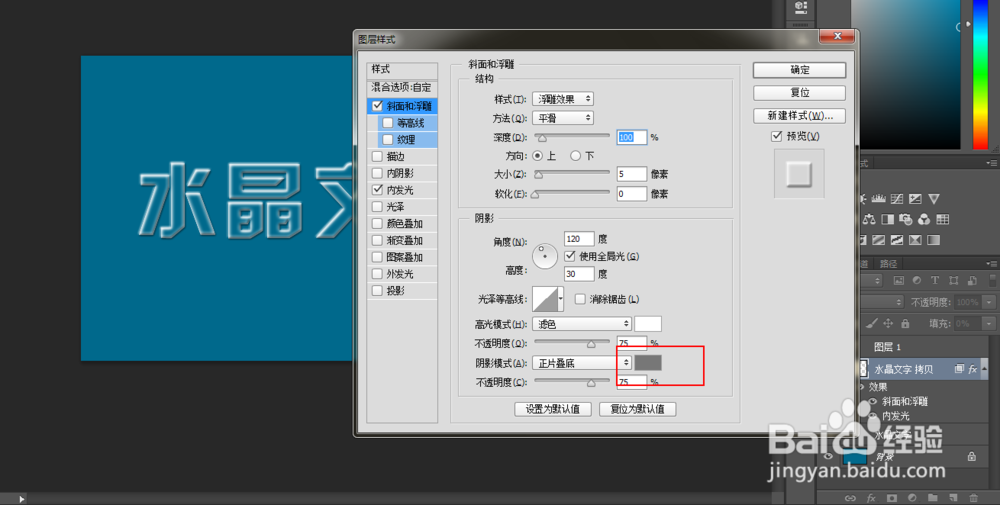Open the Adjustments panel flyout menu
This screenshot has height=505, width=1000.
point(994,163)
